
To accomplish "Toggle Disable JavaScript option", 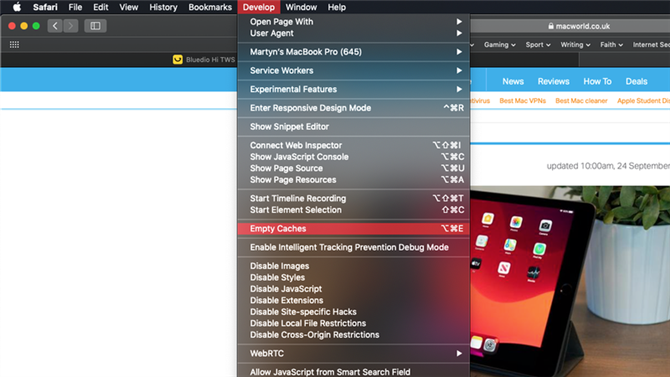I will (354, 289).
